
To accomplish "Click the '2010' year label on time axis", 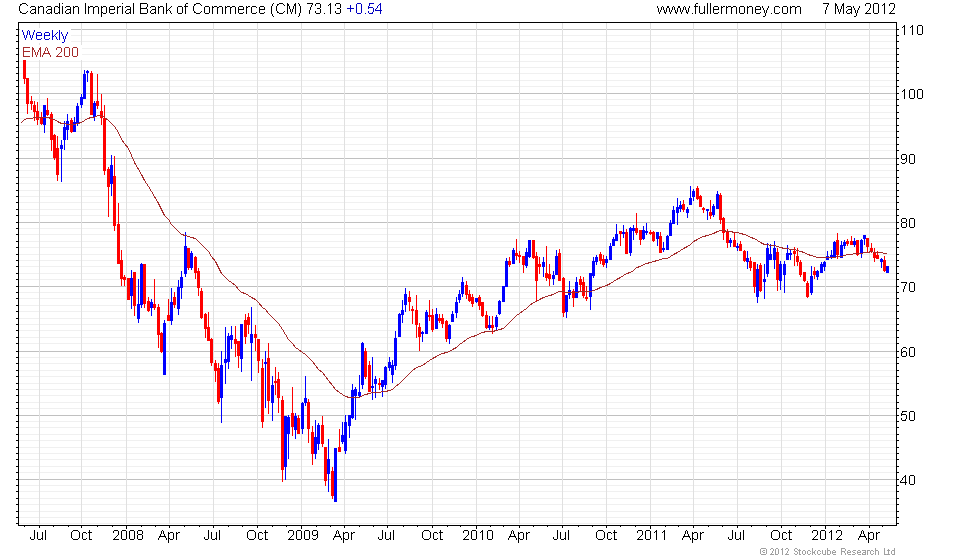I will (x=478, y=536).
